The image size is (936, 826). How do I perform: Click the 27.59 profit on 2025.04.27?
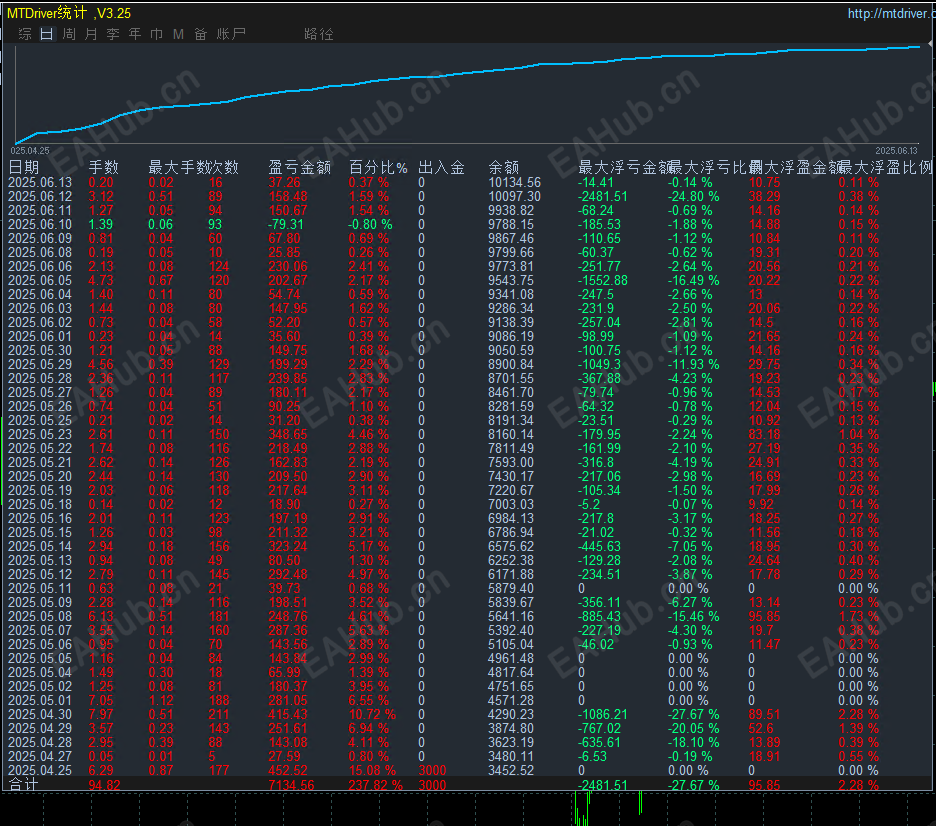pos(284,756)
